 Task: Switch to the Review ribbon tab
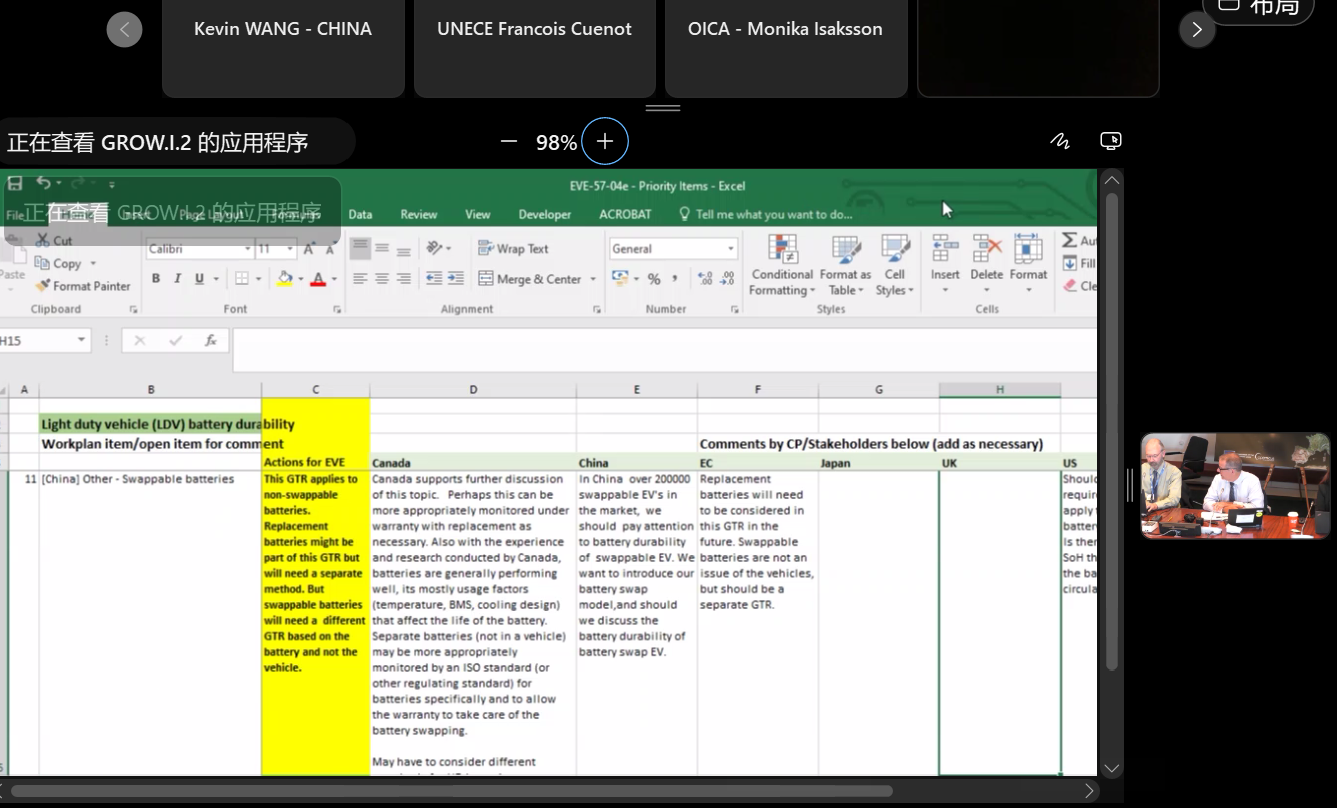418,214
